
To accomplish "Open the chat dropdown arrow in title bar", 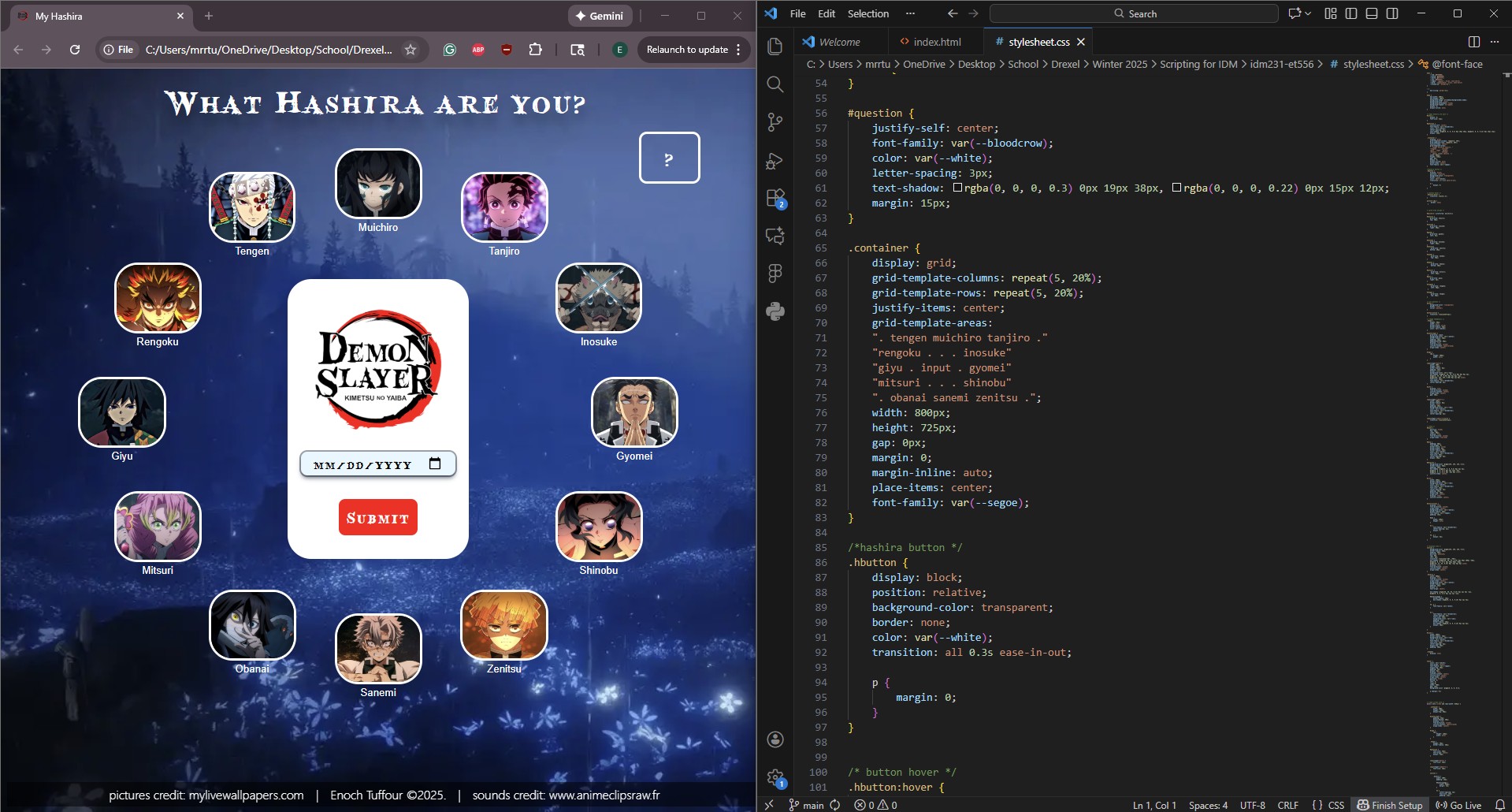I will 1308,13.
